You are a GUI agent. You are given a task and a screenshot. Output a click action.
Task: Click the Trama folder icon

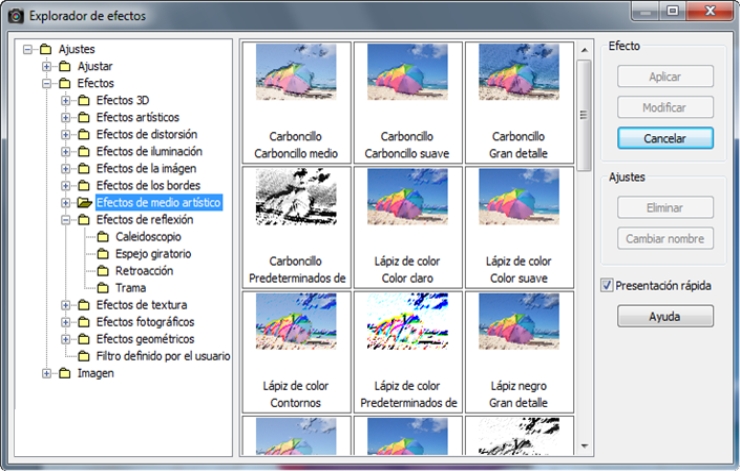(x=104, y=288)
